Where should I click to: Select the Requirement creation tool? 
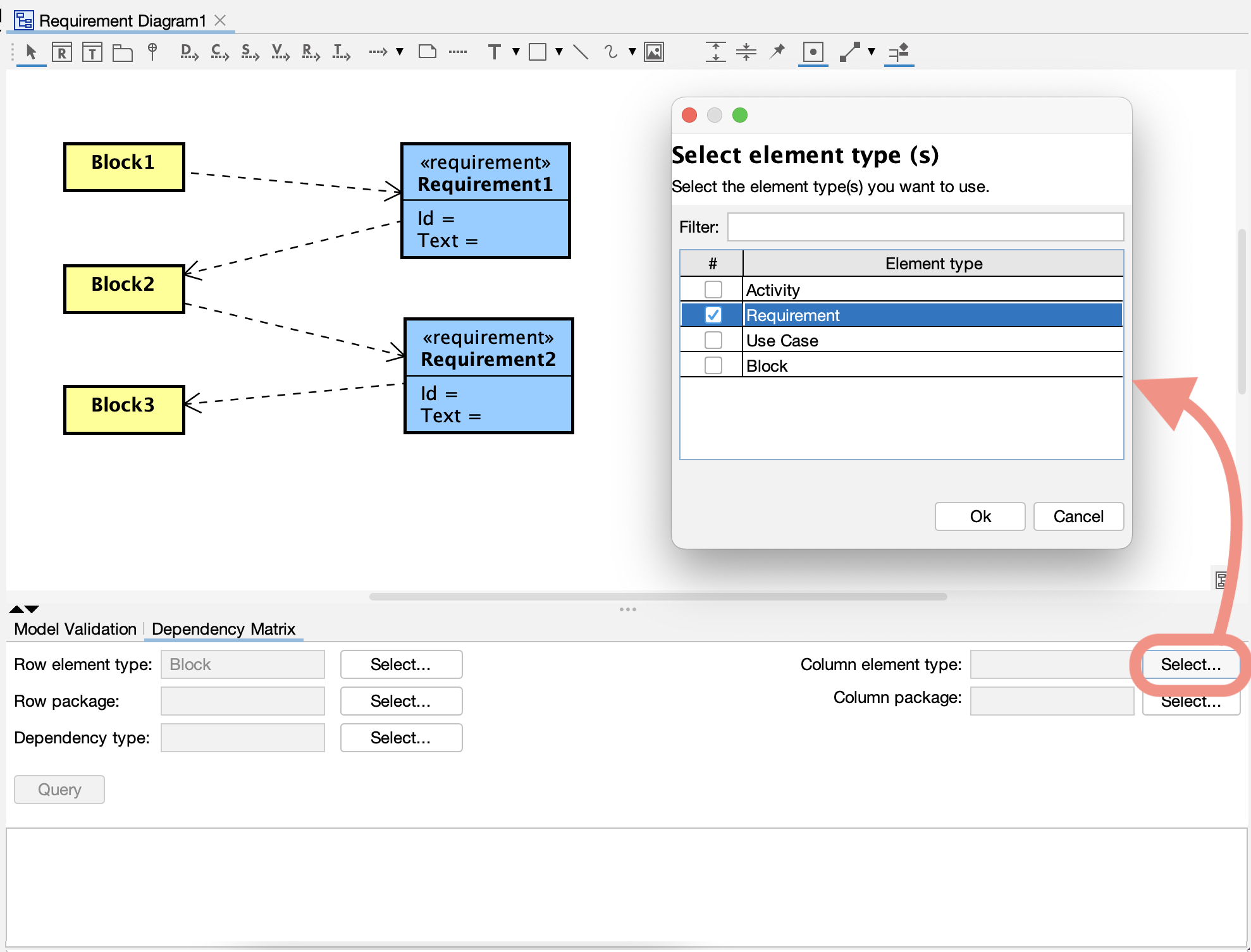[61, 52]
